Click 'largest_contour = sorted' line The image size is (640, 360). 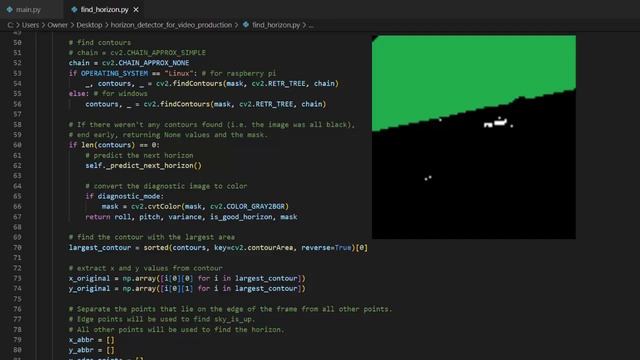tap(218, 247)
